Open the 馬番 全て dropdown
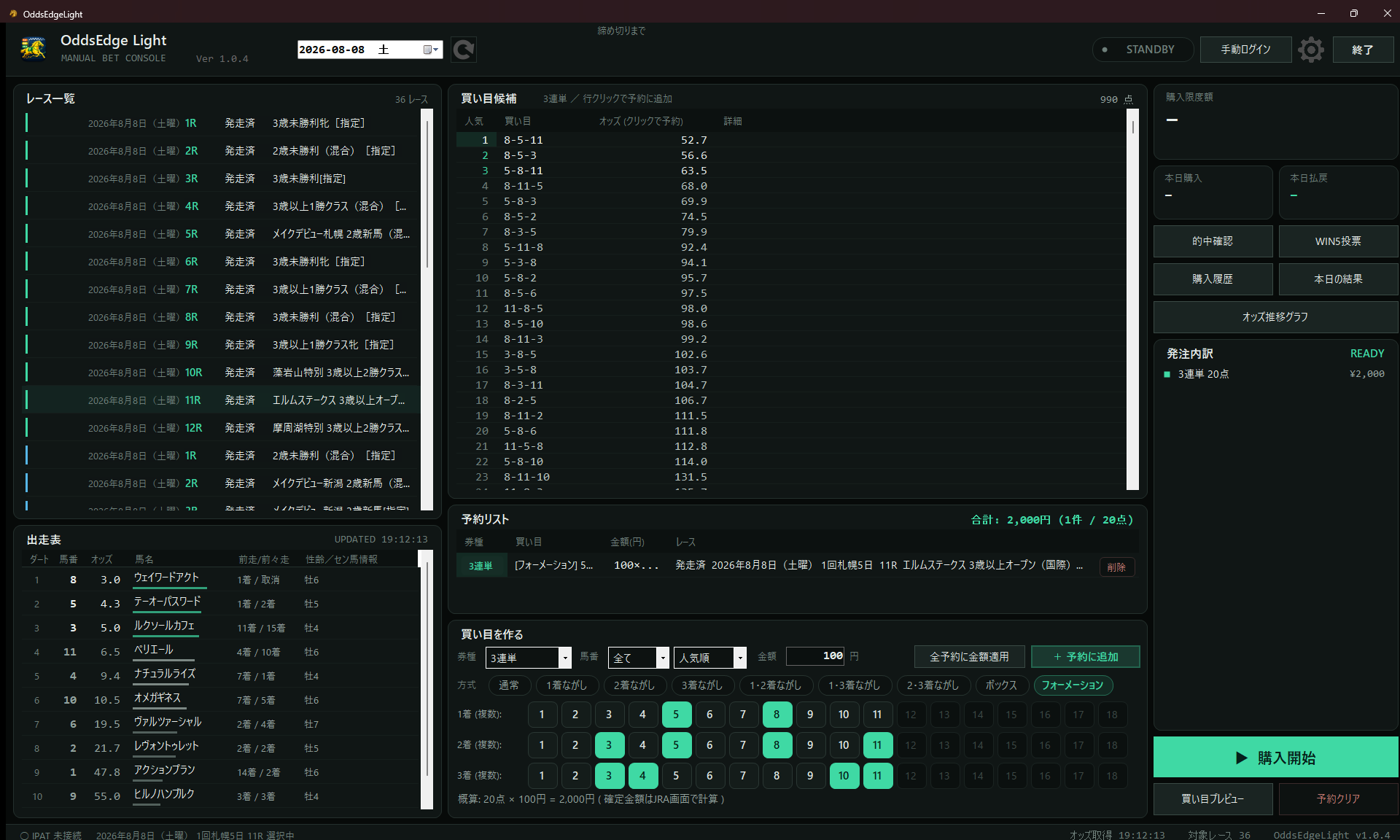 click(638, 657)
